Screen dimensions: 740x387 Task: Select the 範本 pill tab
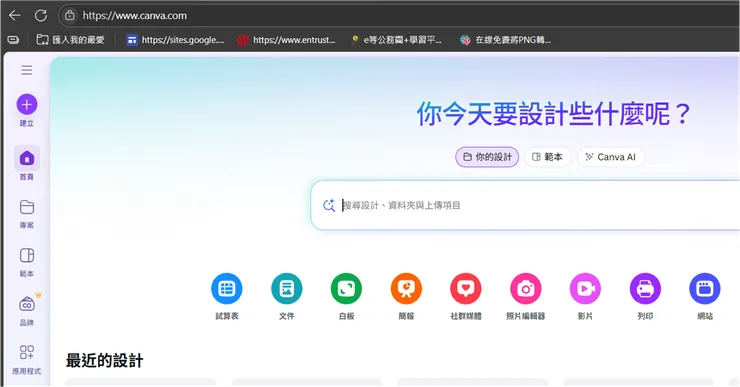click(547, 157)
